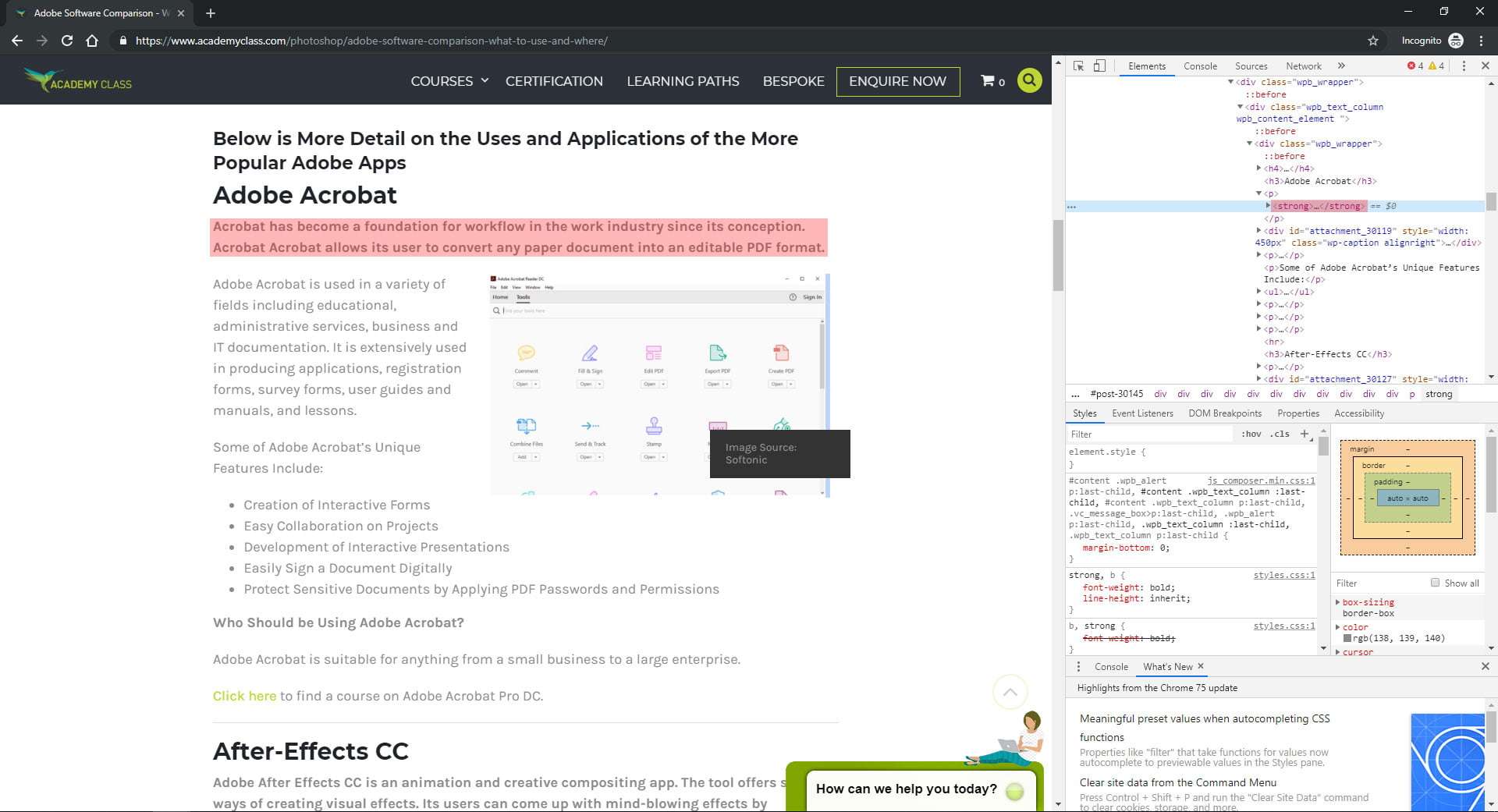
Task: Enable the Show all checkbox
Action: [1435, 583]
